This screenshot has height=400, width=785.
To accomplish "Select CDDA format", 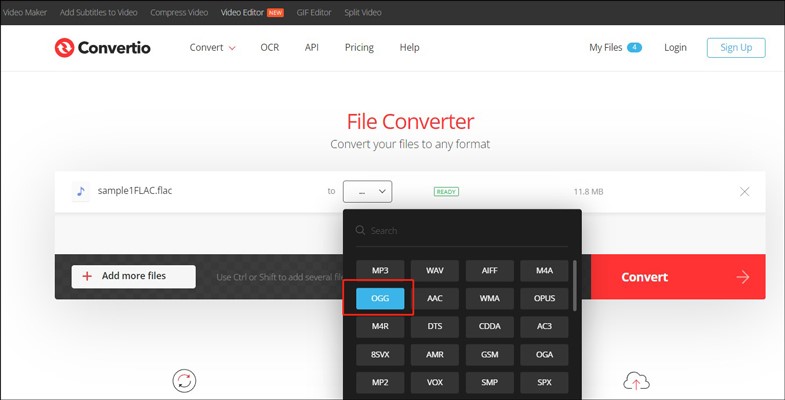I will tap(490, 326).
